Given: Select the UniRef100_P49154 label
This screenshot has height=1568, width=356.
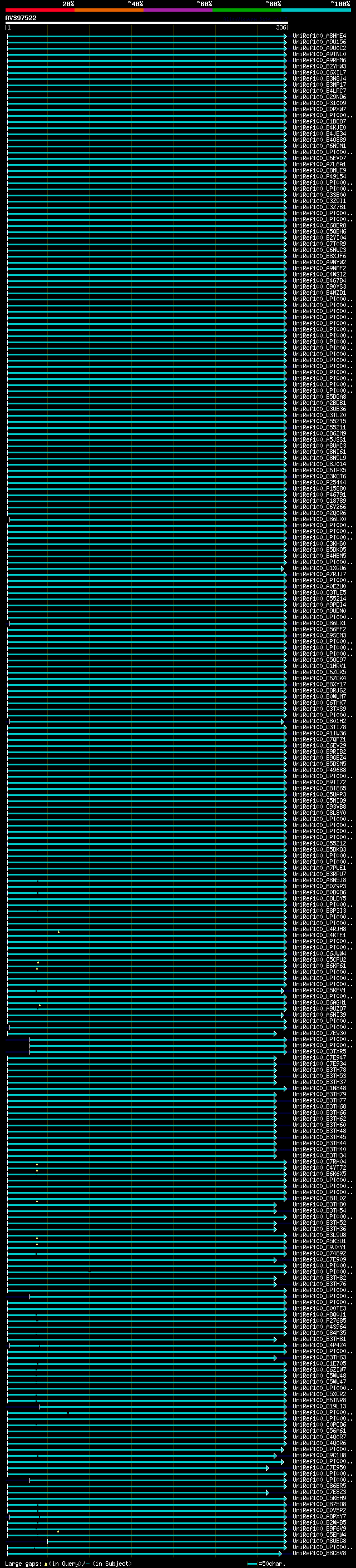Looking at the screenshot, I should point(319,176).
